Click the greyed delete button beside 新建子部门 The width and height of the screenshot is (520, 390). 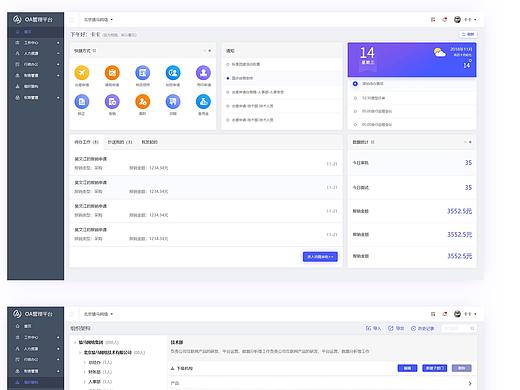[462, 368]
